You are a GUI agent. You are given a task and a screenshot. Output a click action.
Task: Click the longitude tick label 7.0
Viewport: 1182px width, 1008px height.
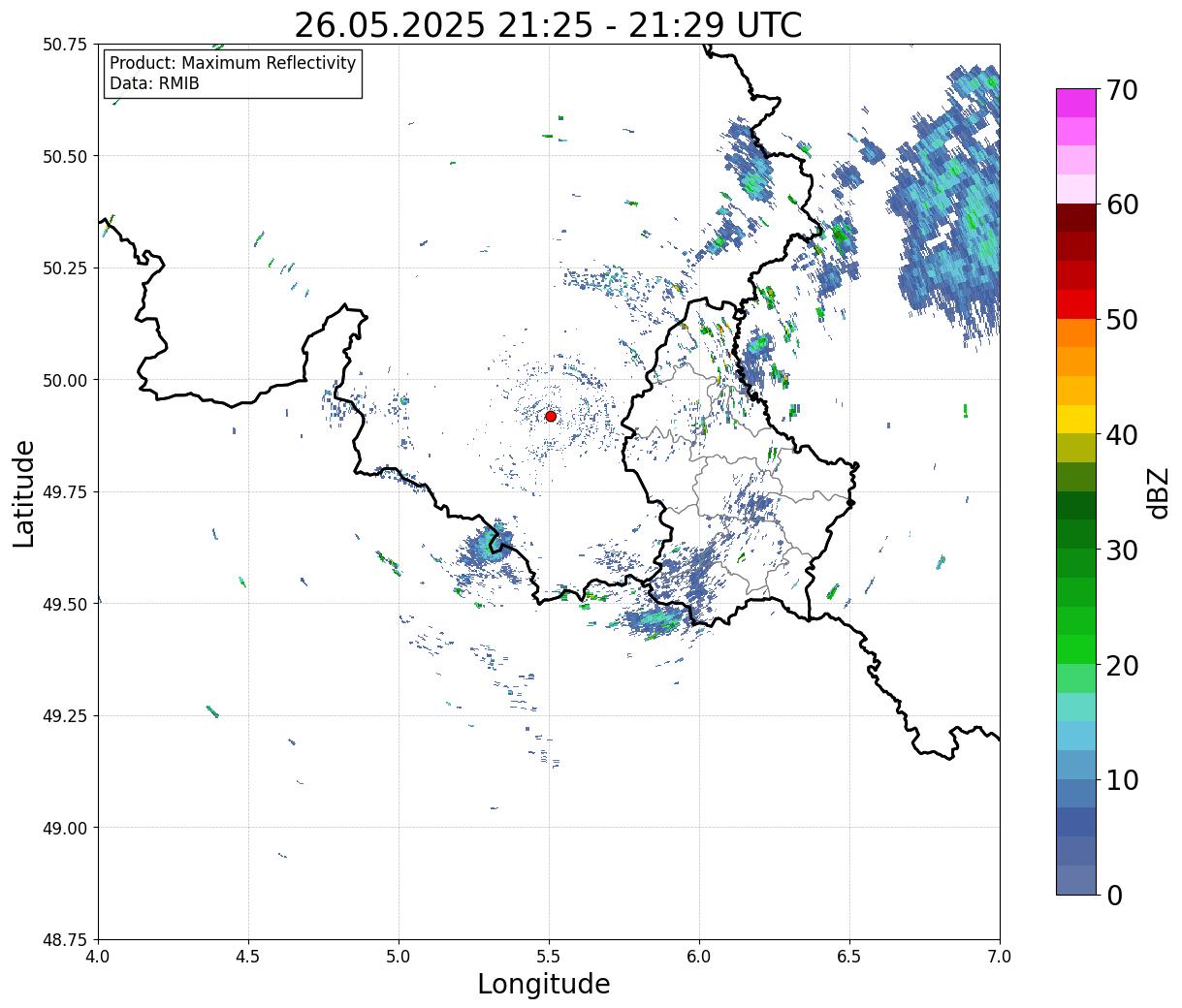[1000, 957]
